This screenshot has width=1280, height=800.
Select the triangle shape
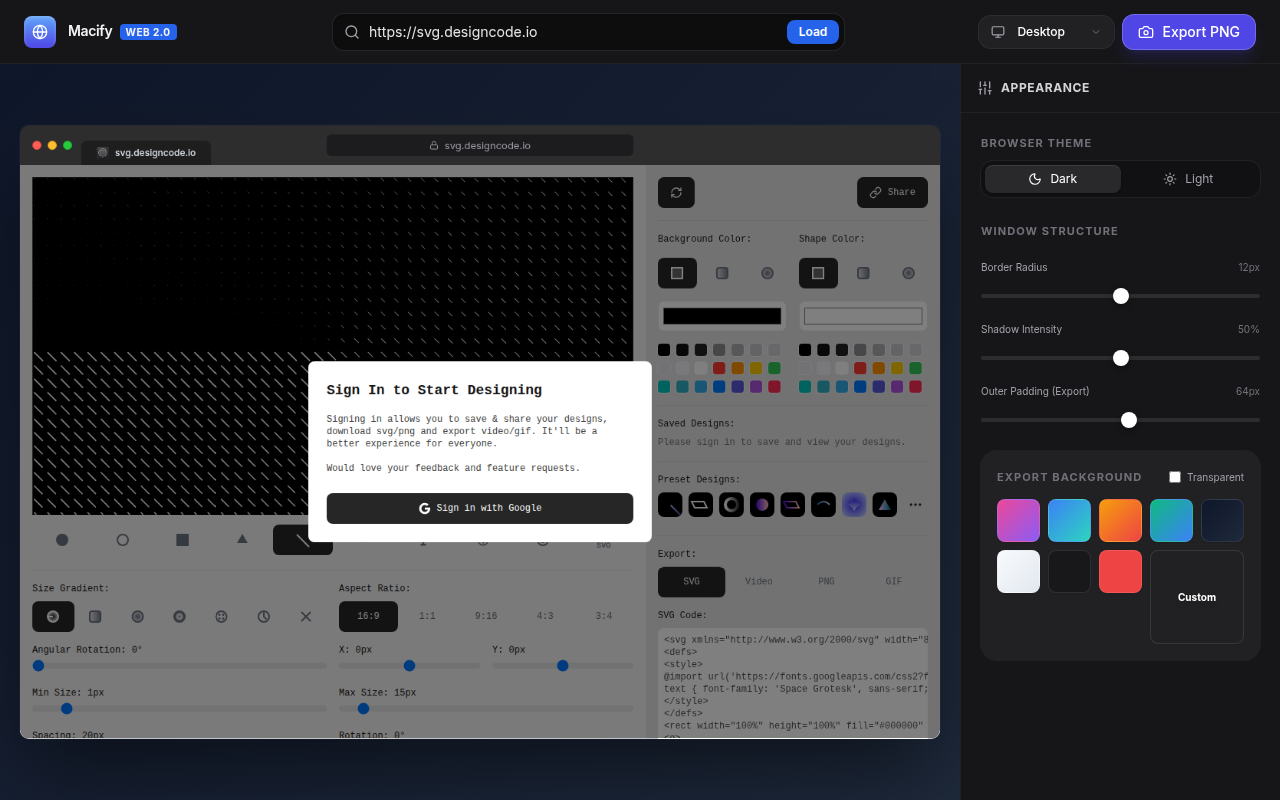(x=242, y=539)
